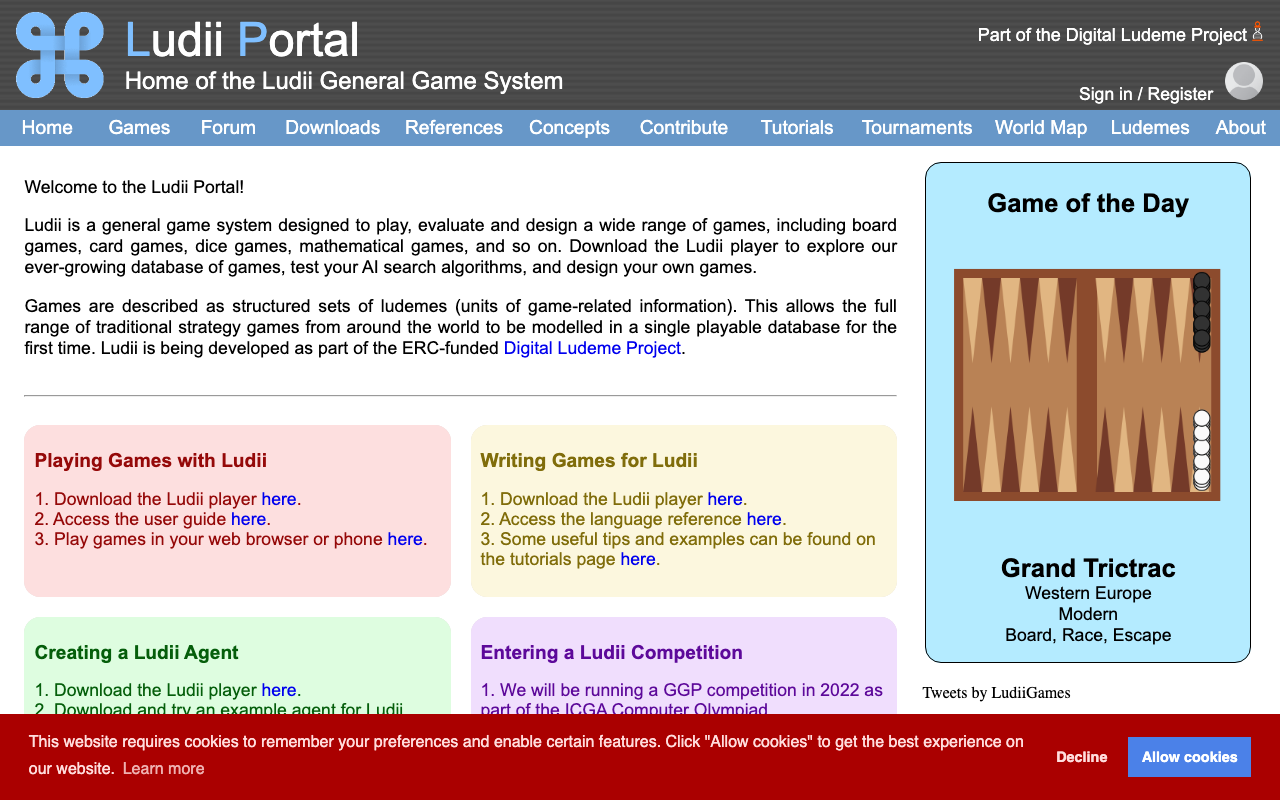Click the small chess pawn icon
1280x800 pixels.
point(1257,32)
